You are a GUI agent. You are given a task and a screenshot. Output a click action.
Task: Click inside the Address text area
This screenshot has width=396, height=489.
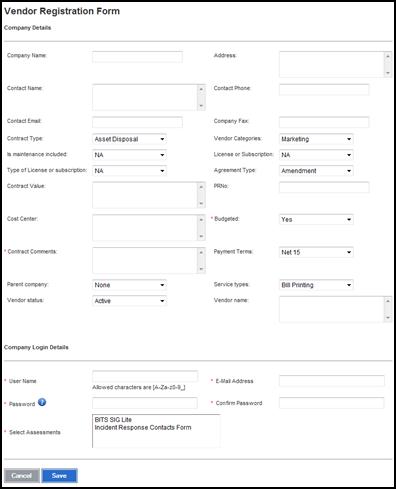point(332,64)
